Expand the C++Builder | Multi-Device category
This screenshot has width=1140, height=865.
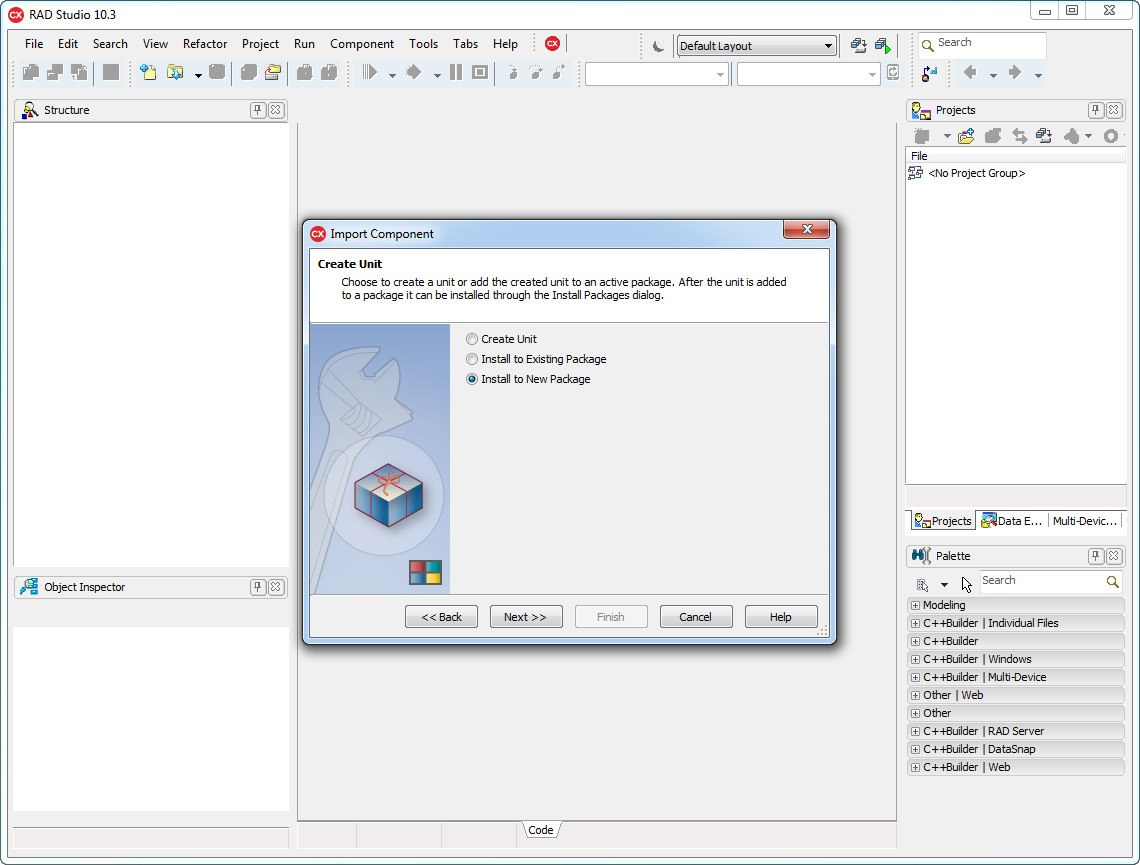click(x=915, y=677)
